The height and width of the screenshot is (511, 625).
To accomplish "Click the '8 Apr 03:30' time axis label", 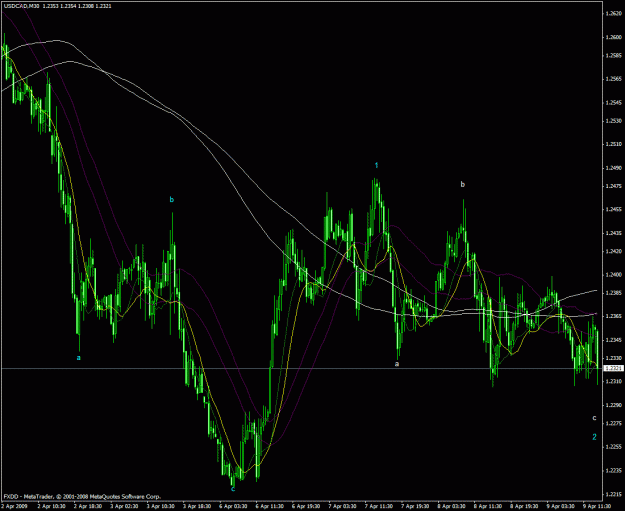I will pyautogui.click(x=452, y=506).
